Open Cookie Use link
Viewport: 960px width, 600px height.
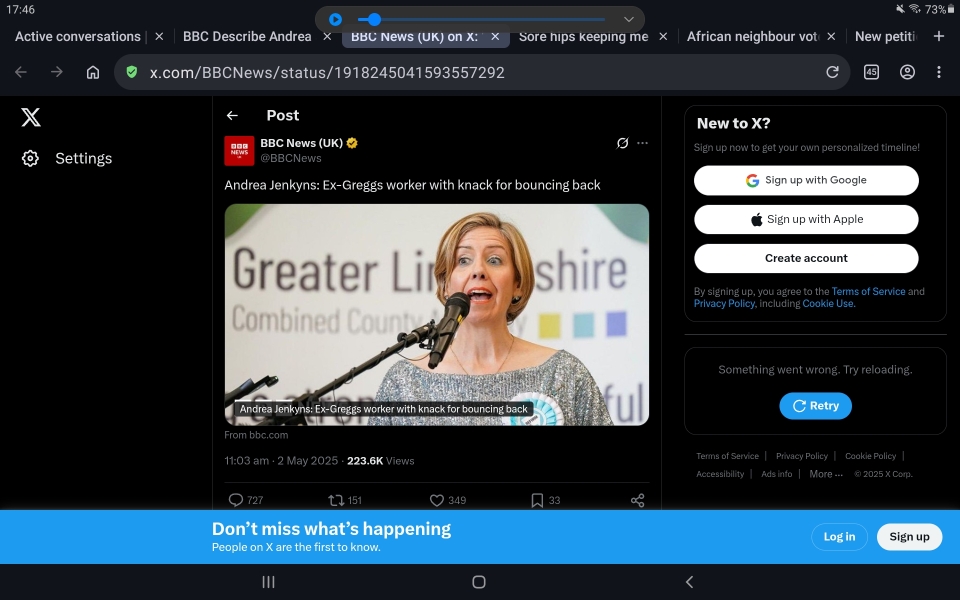(828, 304)
